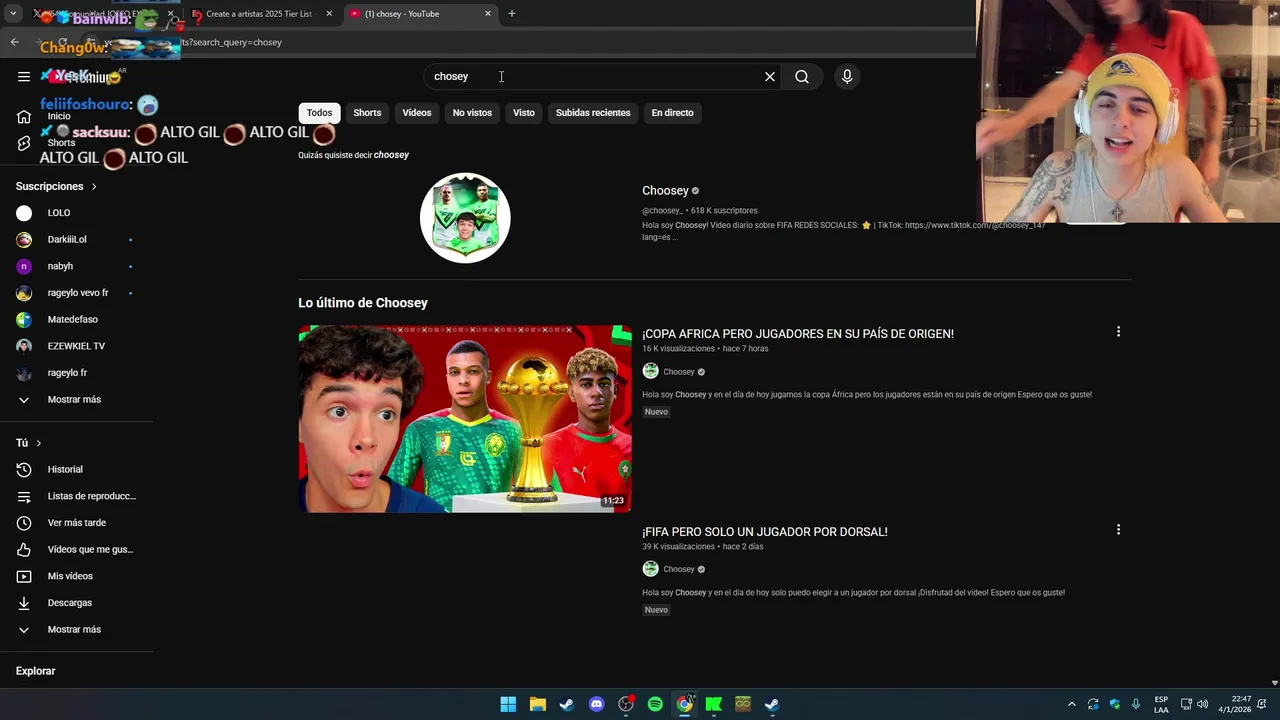This screenshot has width=1280, height=720.
Task: Open the YouTube hamburger guide menu
Action: click(x=24, y=76)
